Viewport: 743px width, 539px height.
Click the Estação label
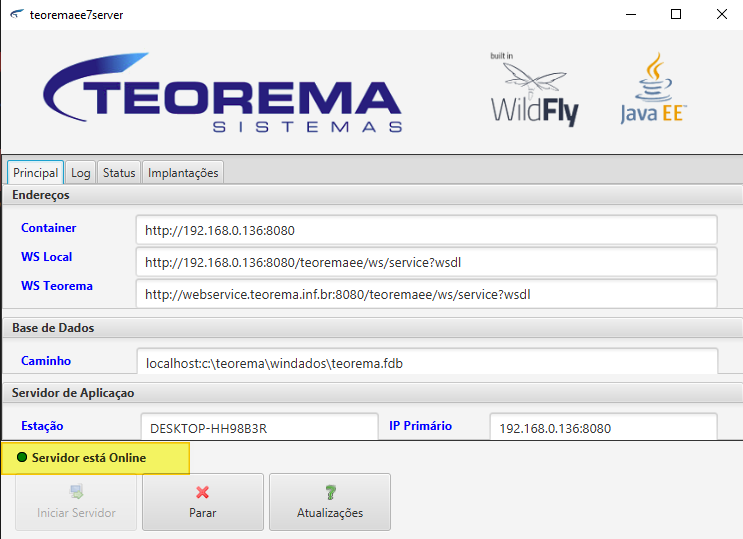(42, 426)
